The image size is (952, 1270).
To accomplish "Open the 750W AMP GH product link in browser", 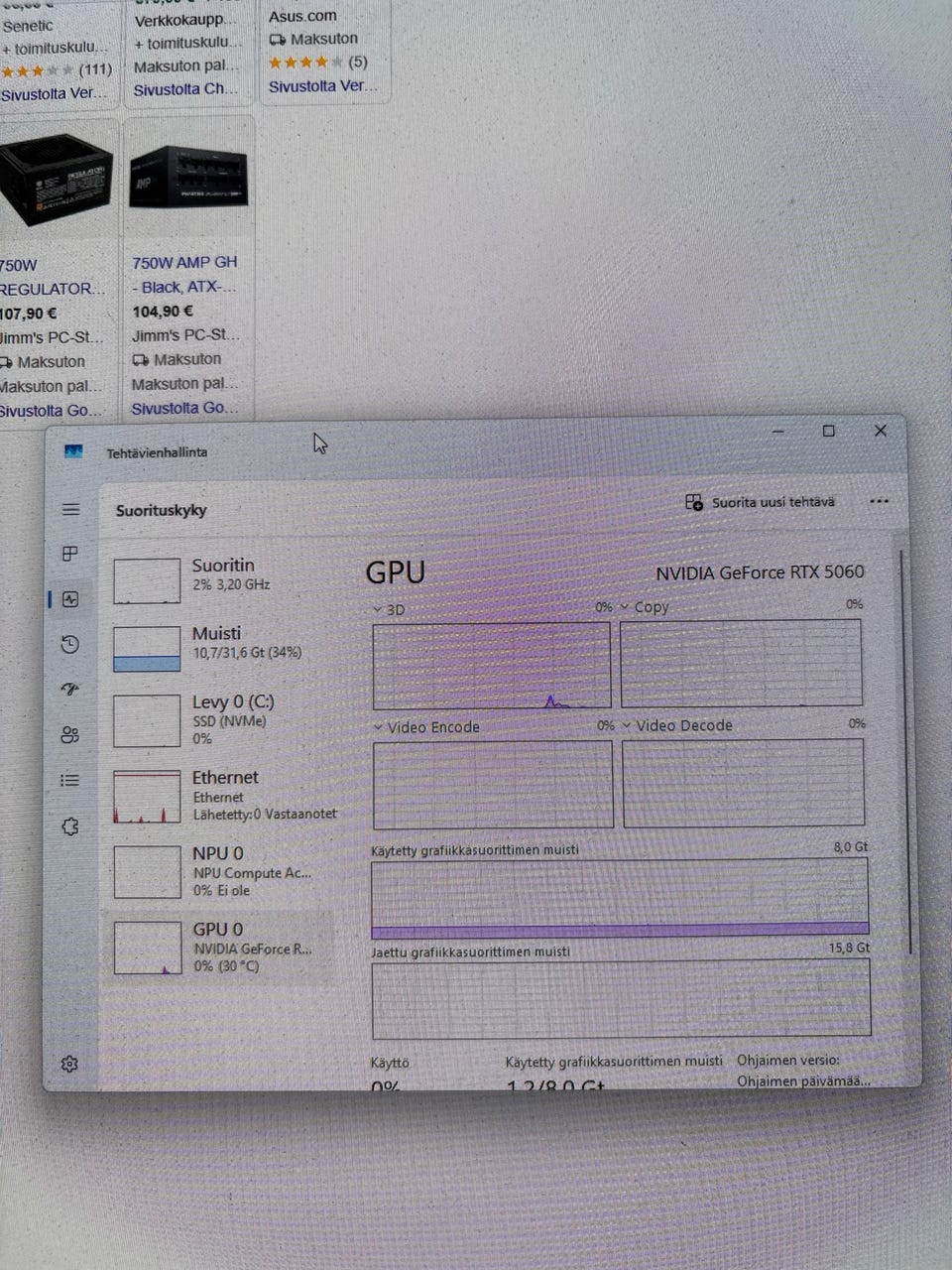I will pyautogui.click(x=184, y=275).
